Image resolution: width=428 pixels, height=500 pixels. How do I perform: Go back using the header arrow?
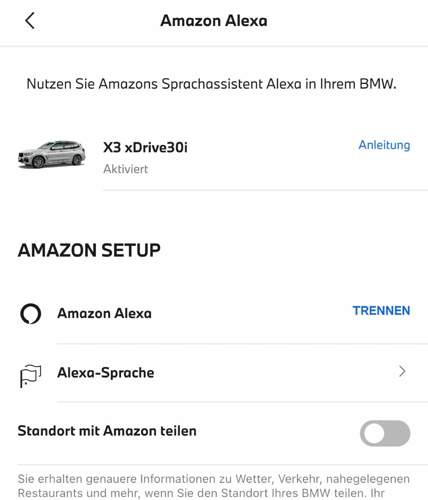[30, 21]
